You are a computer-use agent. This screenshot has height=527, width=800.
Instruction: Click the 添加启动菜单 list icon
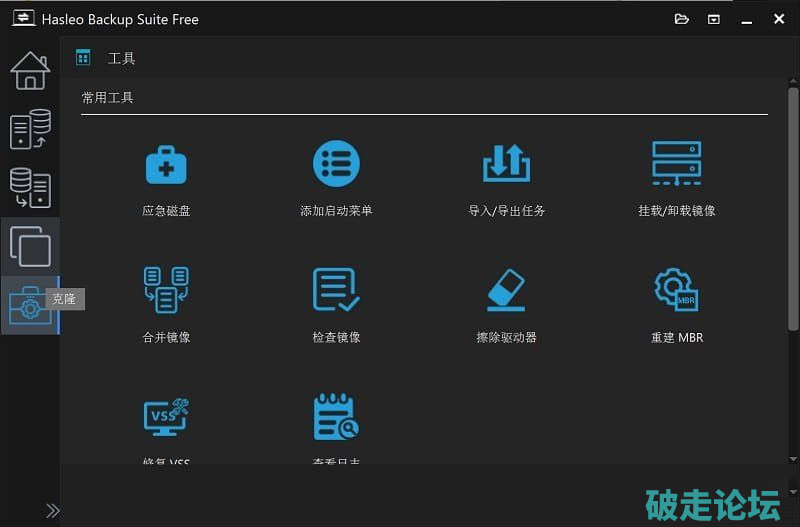point(336,164)
